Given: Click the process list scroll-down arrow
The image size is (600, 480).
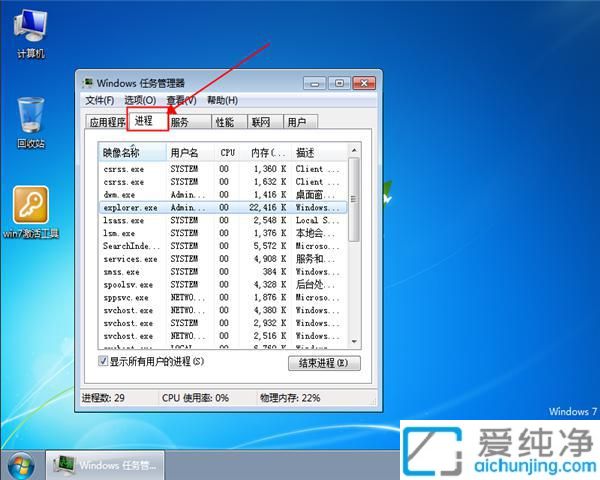Looking at the screenshot, I should (x=354, y=341).
